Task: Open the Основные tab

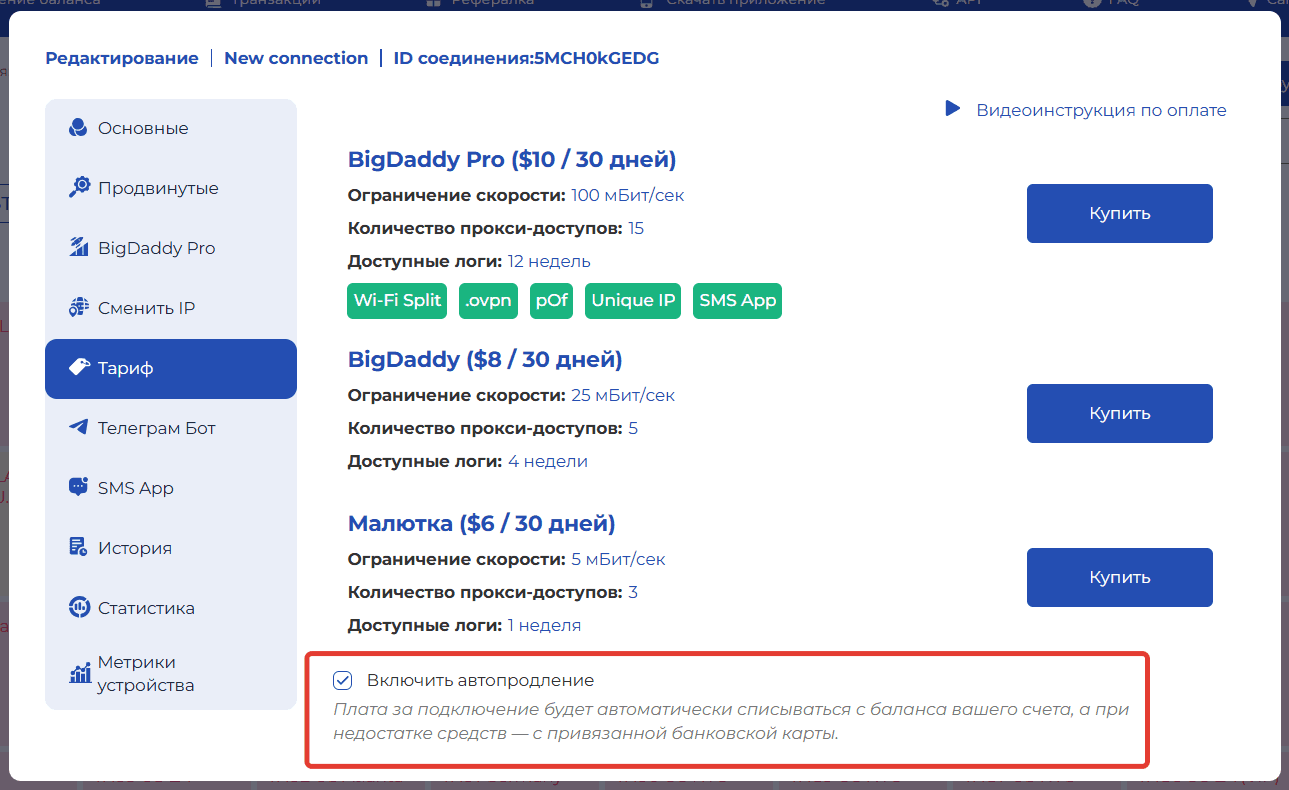Action: tap(171, 128)
